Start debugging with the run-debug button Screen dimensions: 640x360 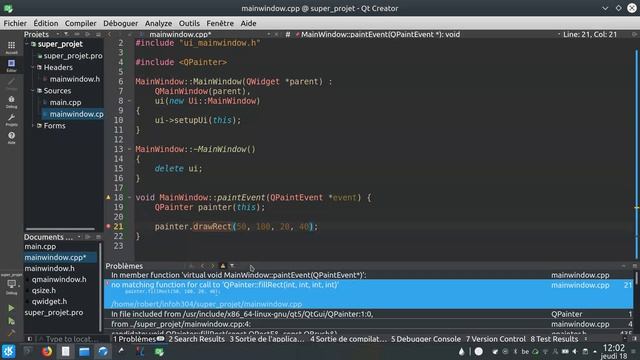(11, 322)
